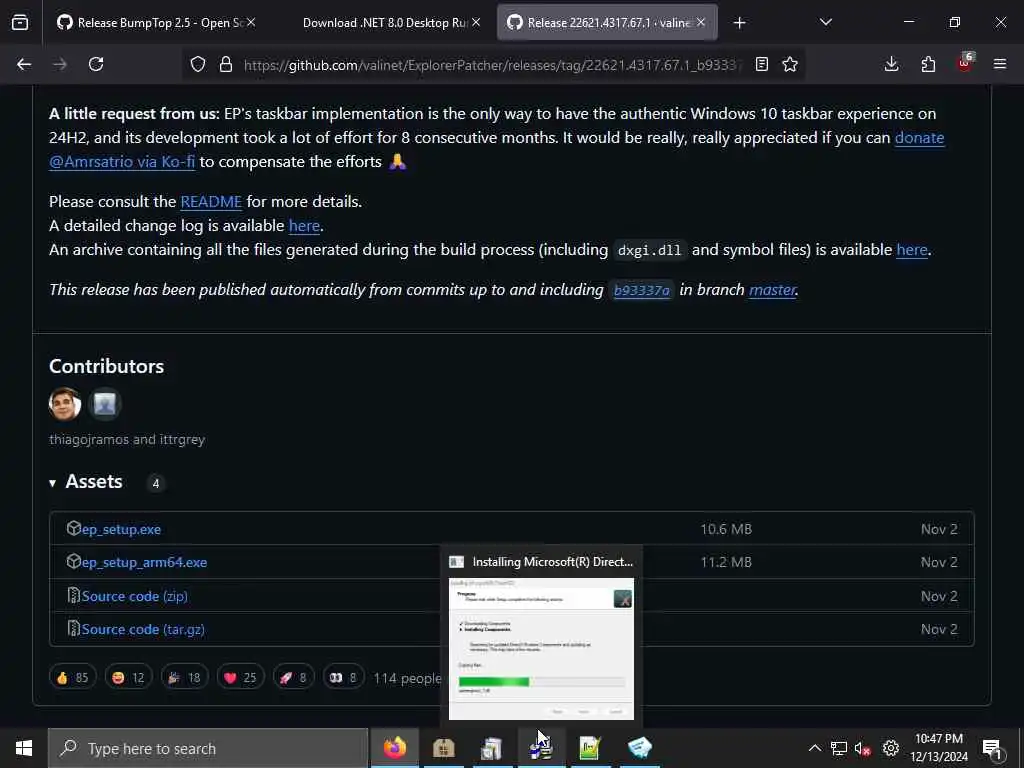View site security padlock info
Viewport: 1024px width, 768px height.
226,64
